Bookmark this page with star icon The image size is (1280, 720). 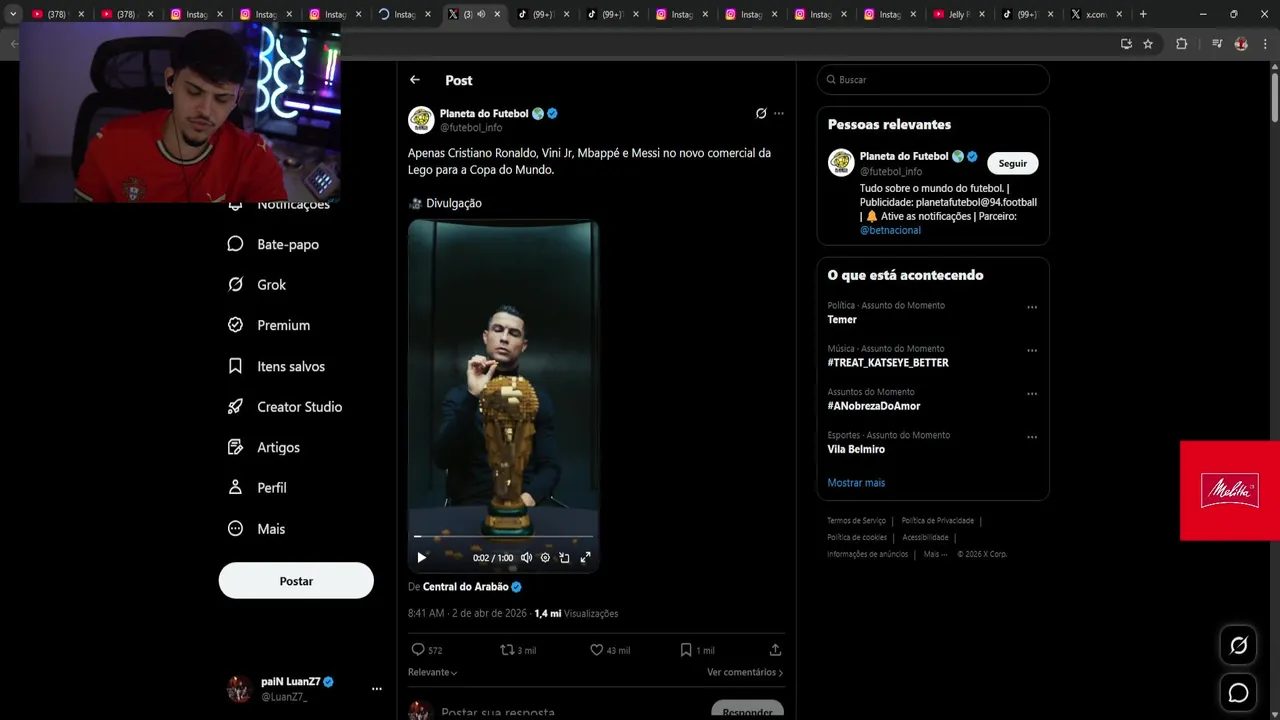(x=1148, y=44)
